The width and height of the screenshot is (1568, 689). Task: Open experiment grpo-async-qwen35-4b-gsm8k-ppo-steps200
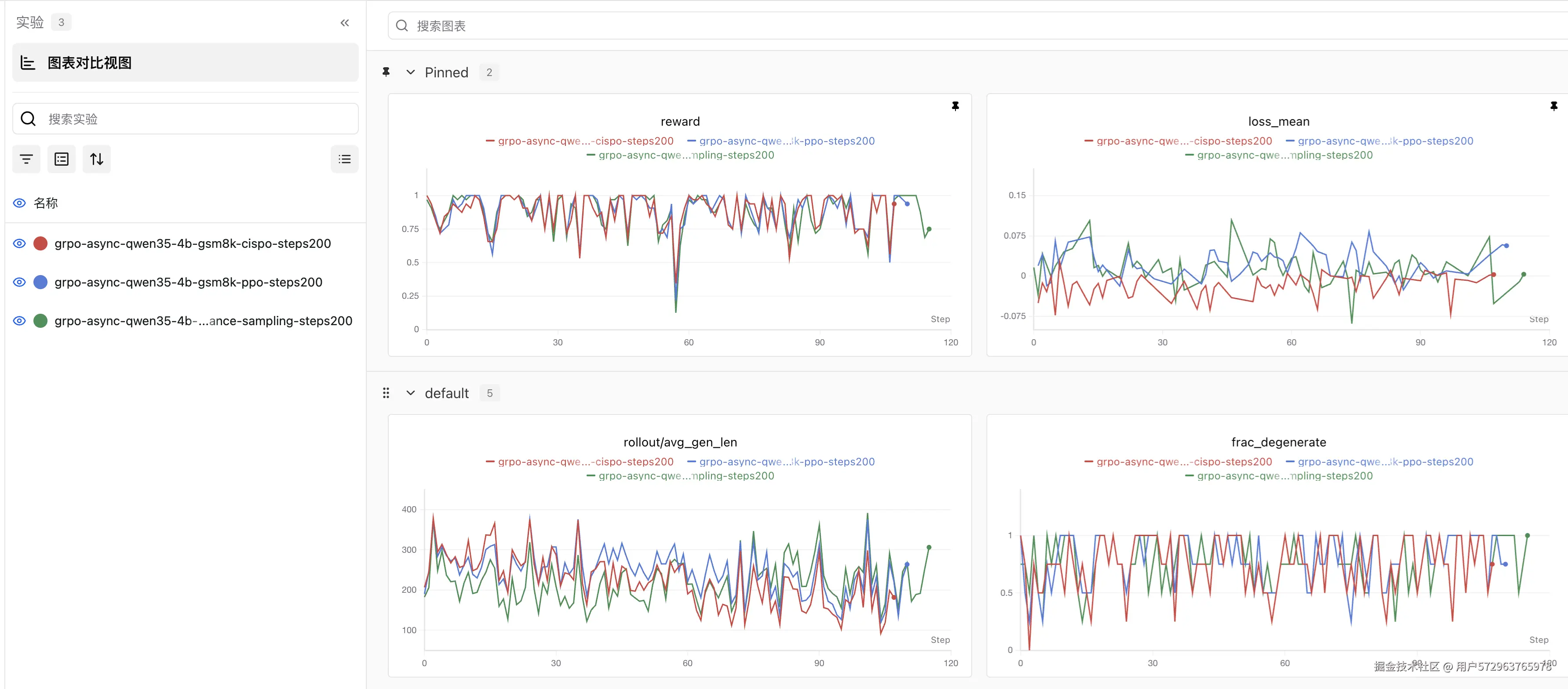188,282
